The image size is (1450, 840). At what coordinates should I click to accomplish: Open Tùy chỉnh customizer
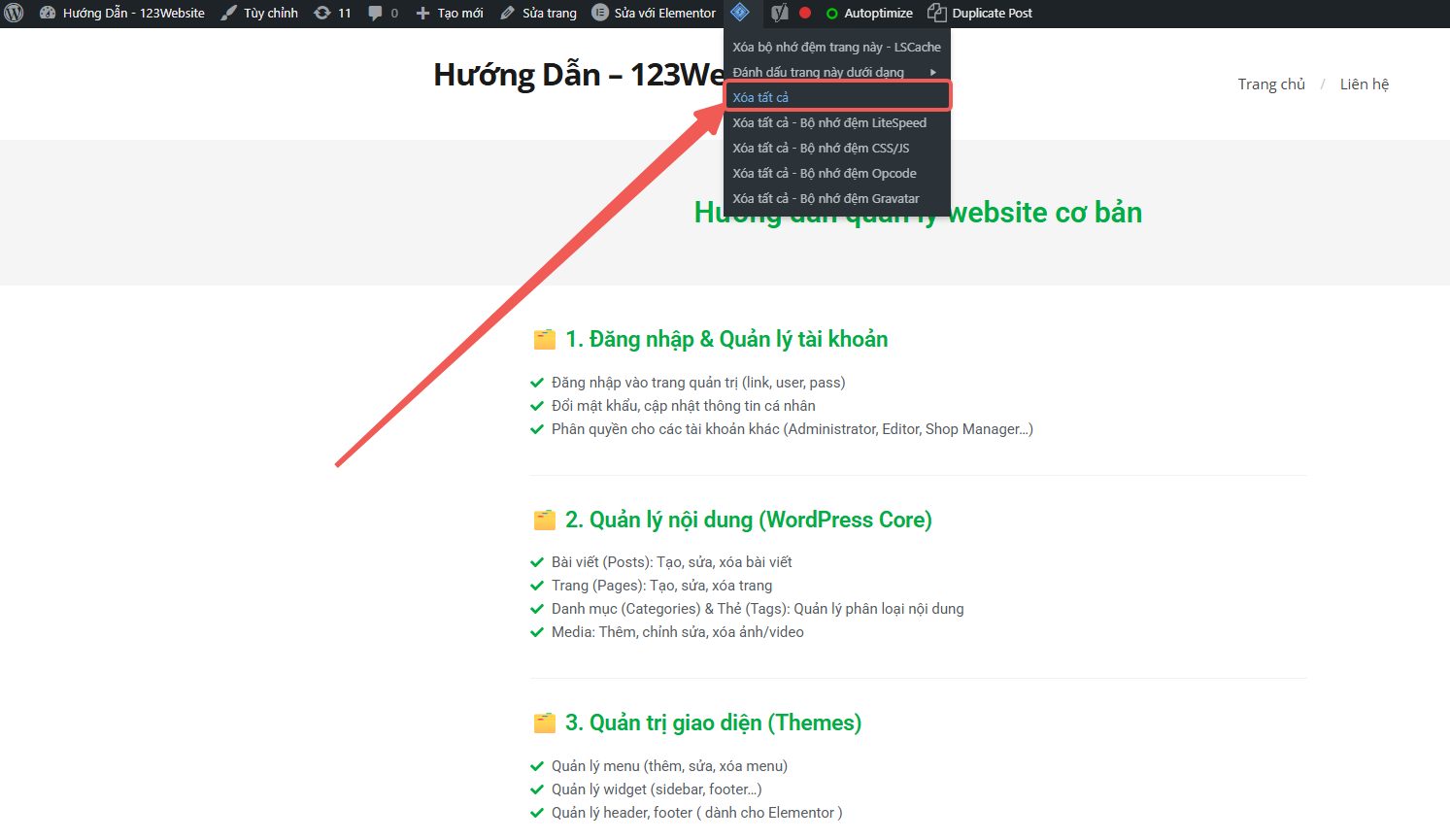click(x=259, y=14)
